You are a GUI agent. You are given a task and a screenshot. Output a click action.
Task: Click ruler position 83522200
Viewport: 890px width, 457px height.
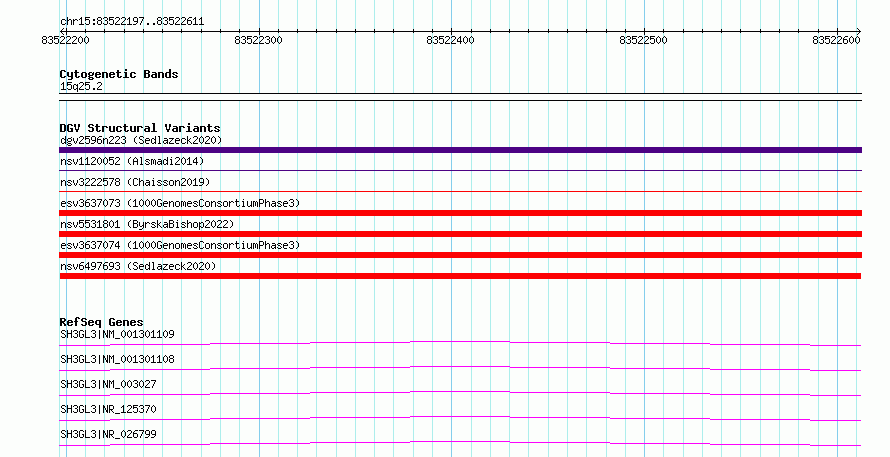(x=65, y=40)
